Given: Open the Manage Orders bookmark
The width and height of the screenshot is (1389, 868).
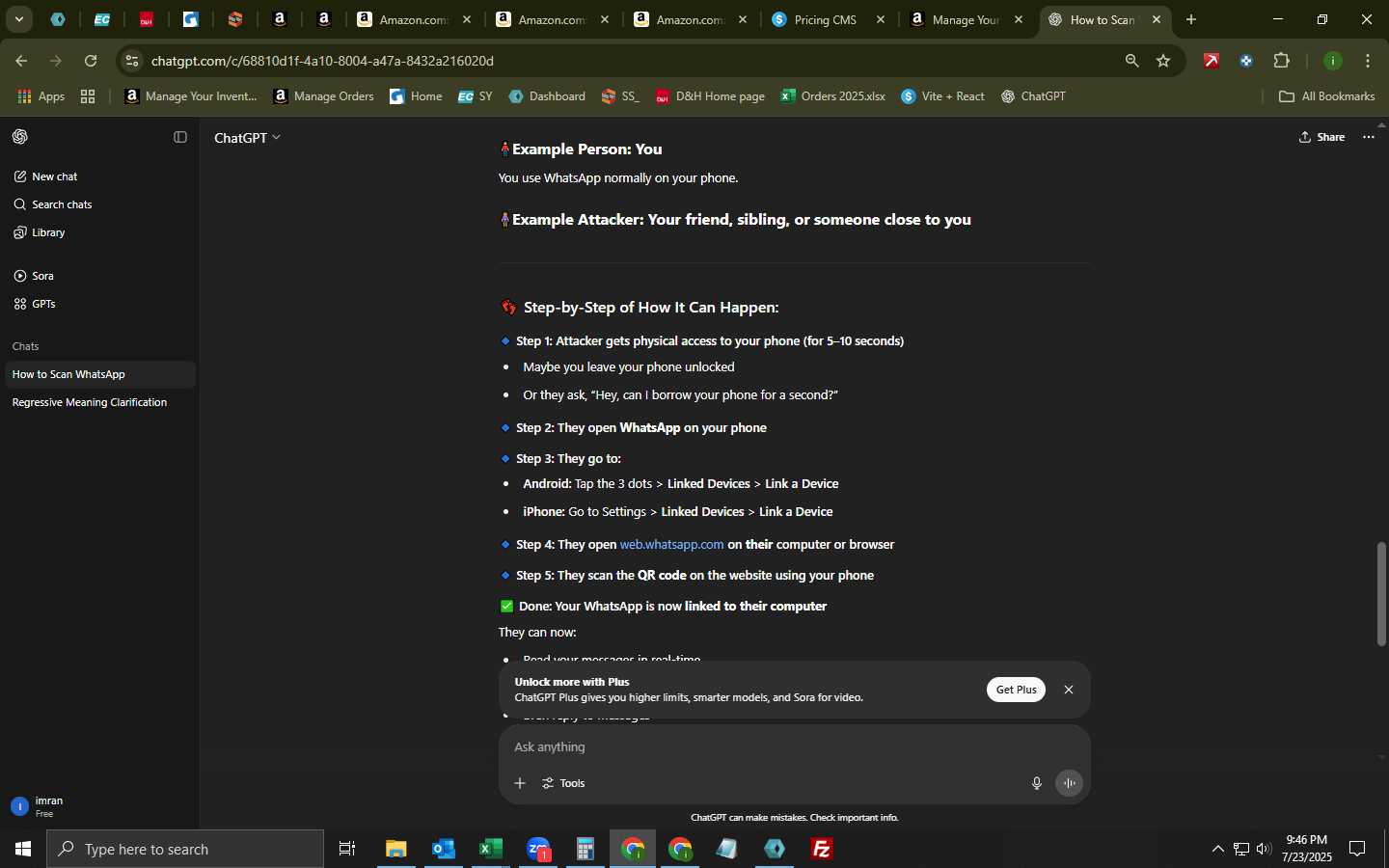Looking at the screenshot, I should coord(323,96).
